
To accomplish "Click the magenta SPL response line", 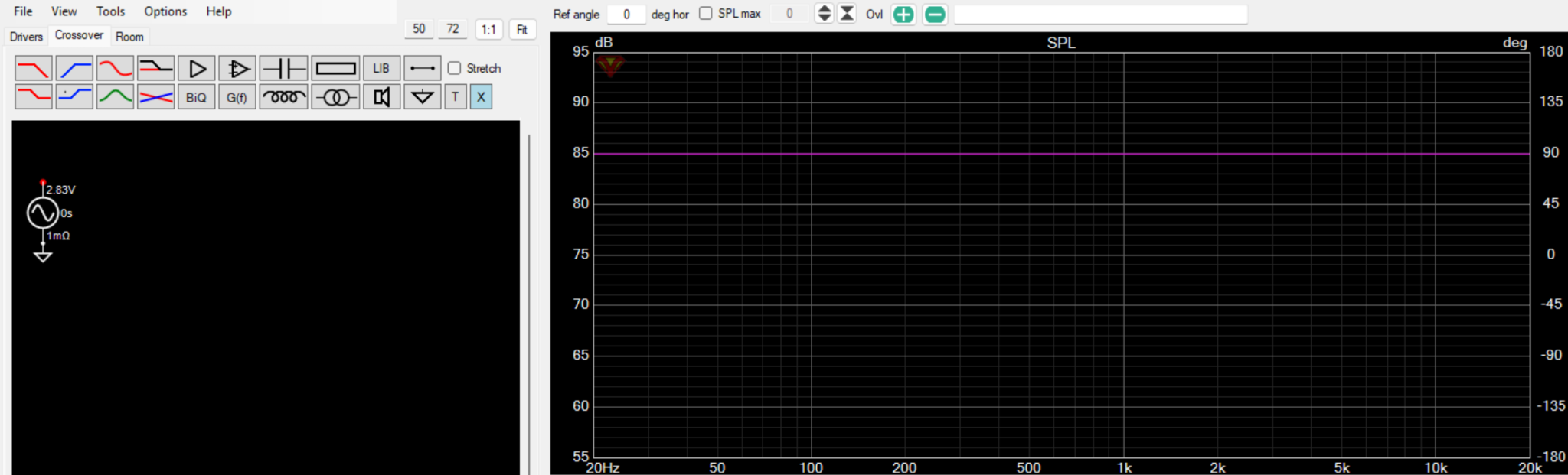I will coord(1061,154).
